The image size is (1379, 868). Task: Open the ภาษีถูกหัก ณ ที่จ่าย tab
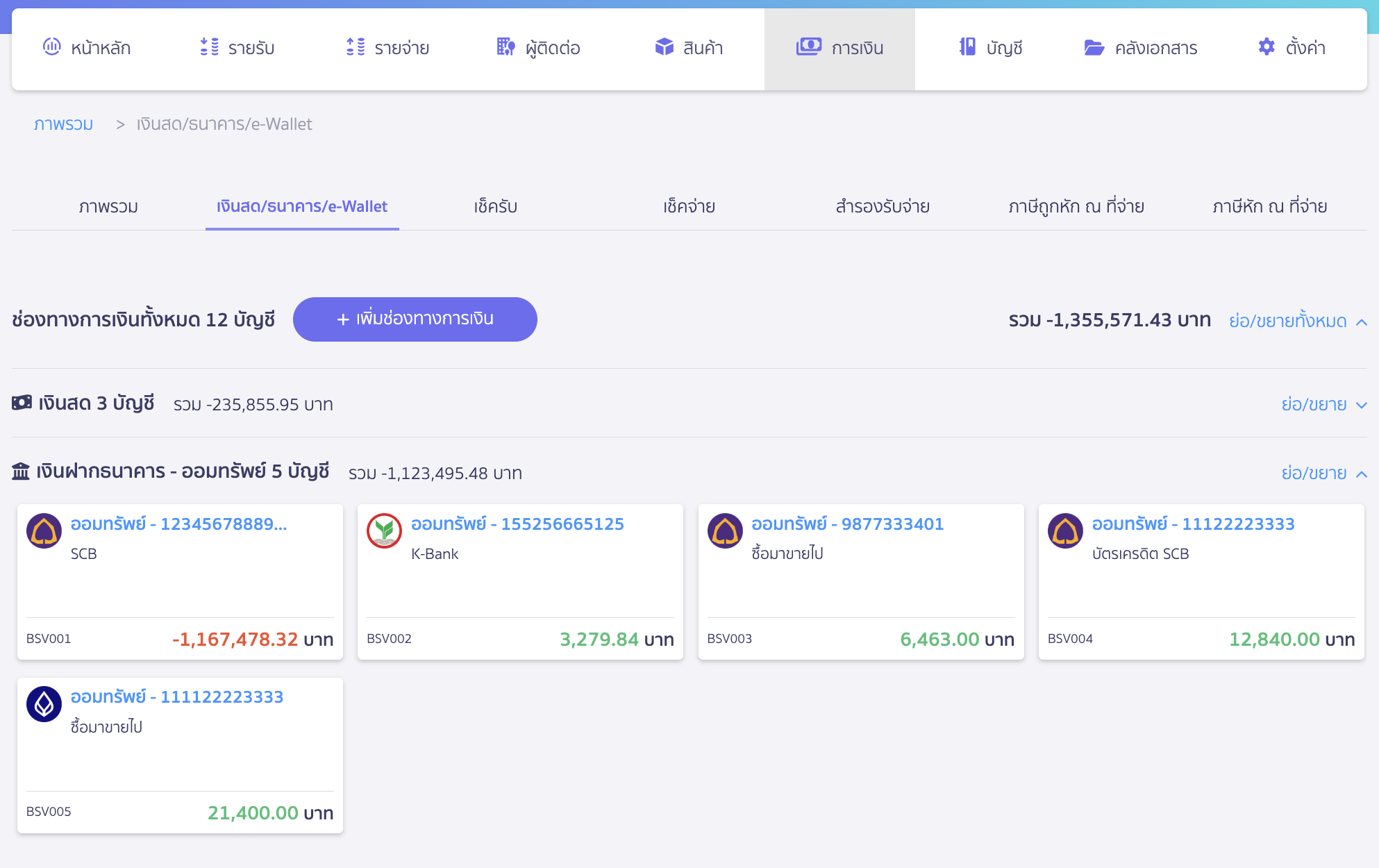pyautogui.click(x=1076, y=206)
